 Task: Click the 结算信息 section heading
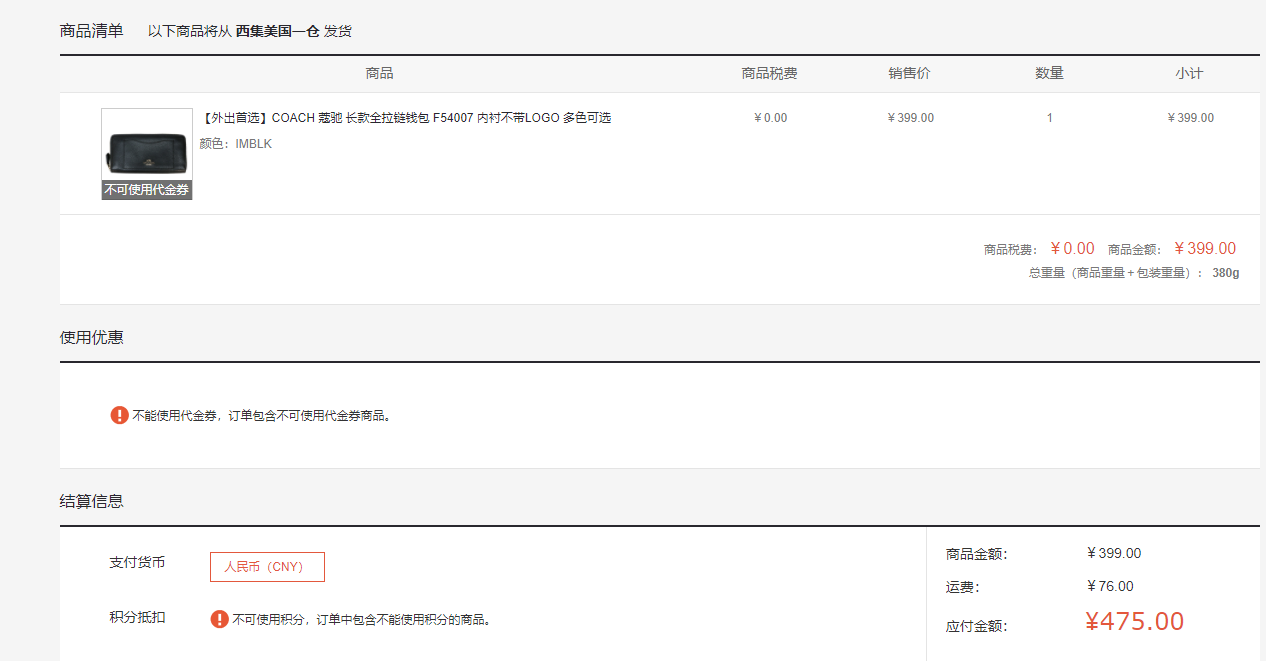coord(92,501)
